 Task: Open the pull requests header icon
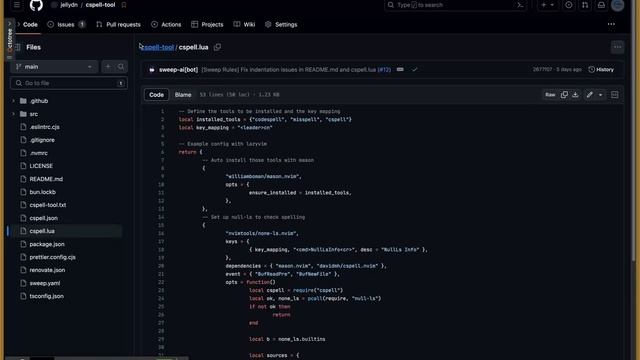(x=585, y=5)
